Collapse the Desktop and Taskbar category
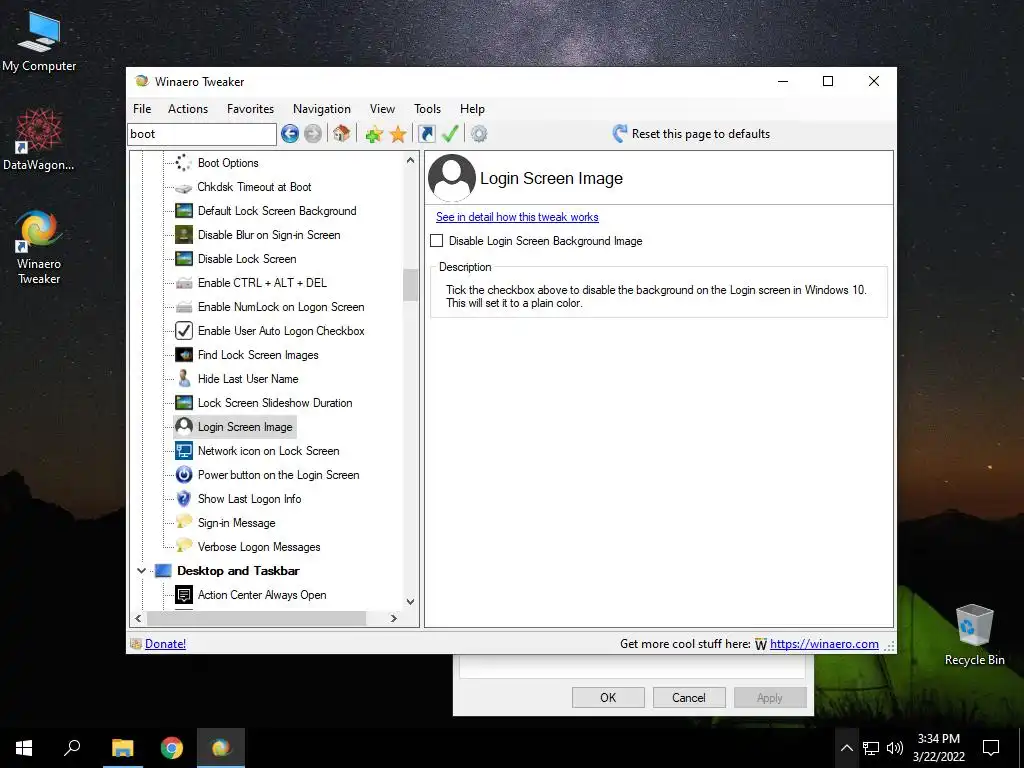The width and height of the screenshot is (1024, 768). coord(141,571)
